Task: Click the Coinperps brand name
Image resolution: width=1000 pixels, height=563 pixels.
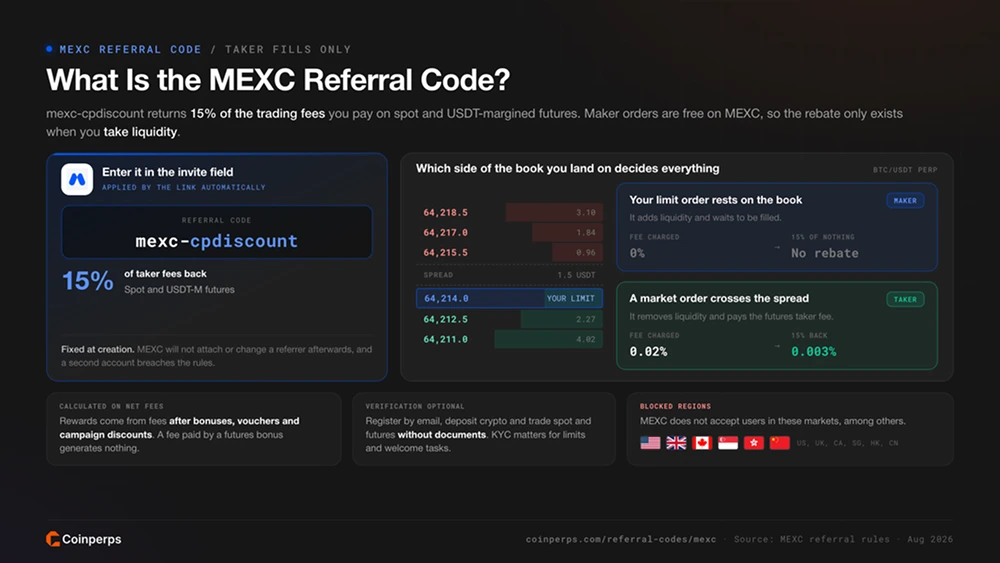Action: pyautogui.click(x=92, y=539)
